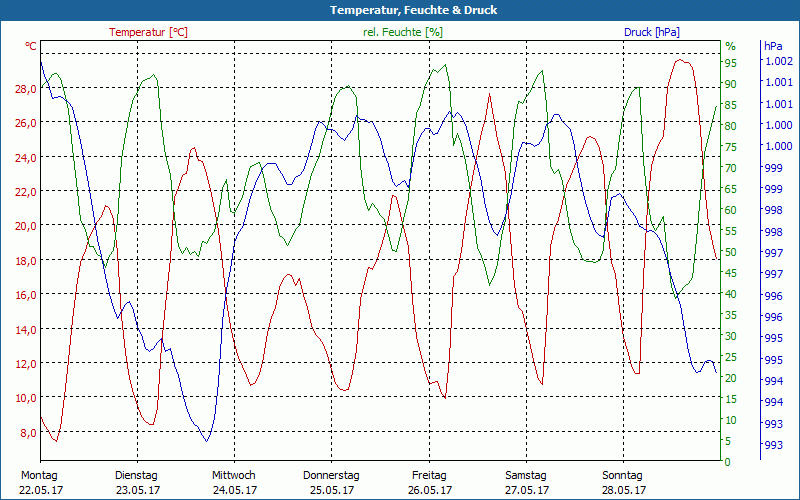Click the blue hPa unit label
Viewport: 800px width, 500px height.
point(773,46)
